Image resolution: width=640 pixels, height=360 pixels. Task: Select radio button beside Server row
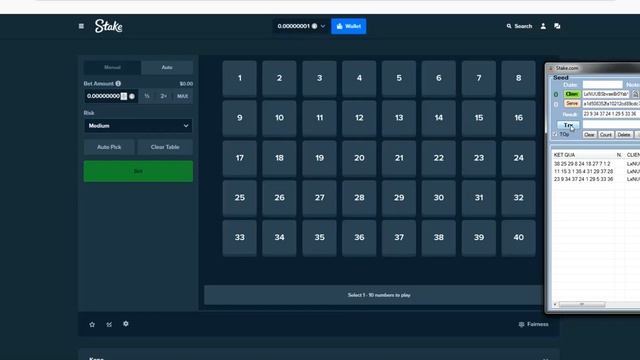[x=556, y=104]
